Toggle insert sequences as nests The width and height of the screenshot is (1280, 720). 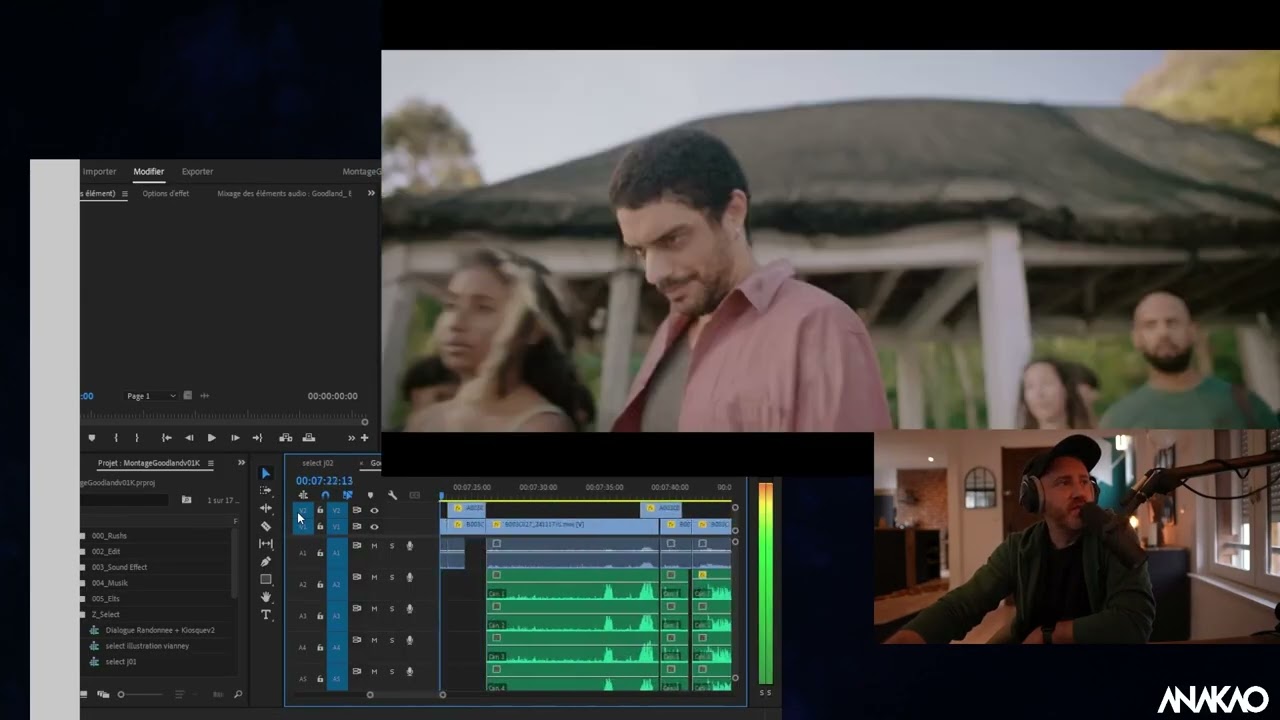point(303,495)
